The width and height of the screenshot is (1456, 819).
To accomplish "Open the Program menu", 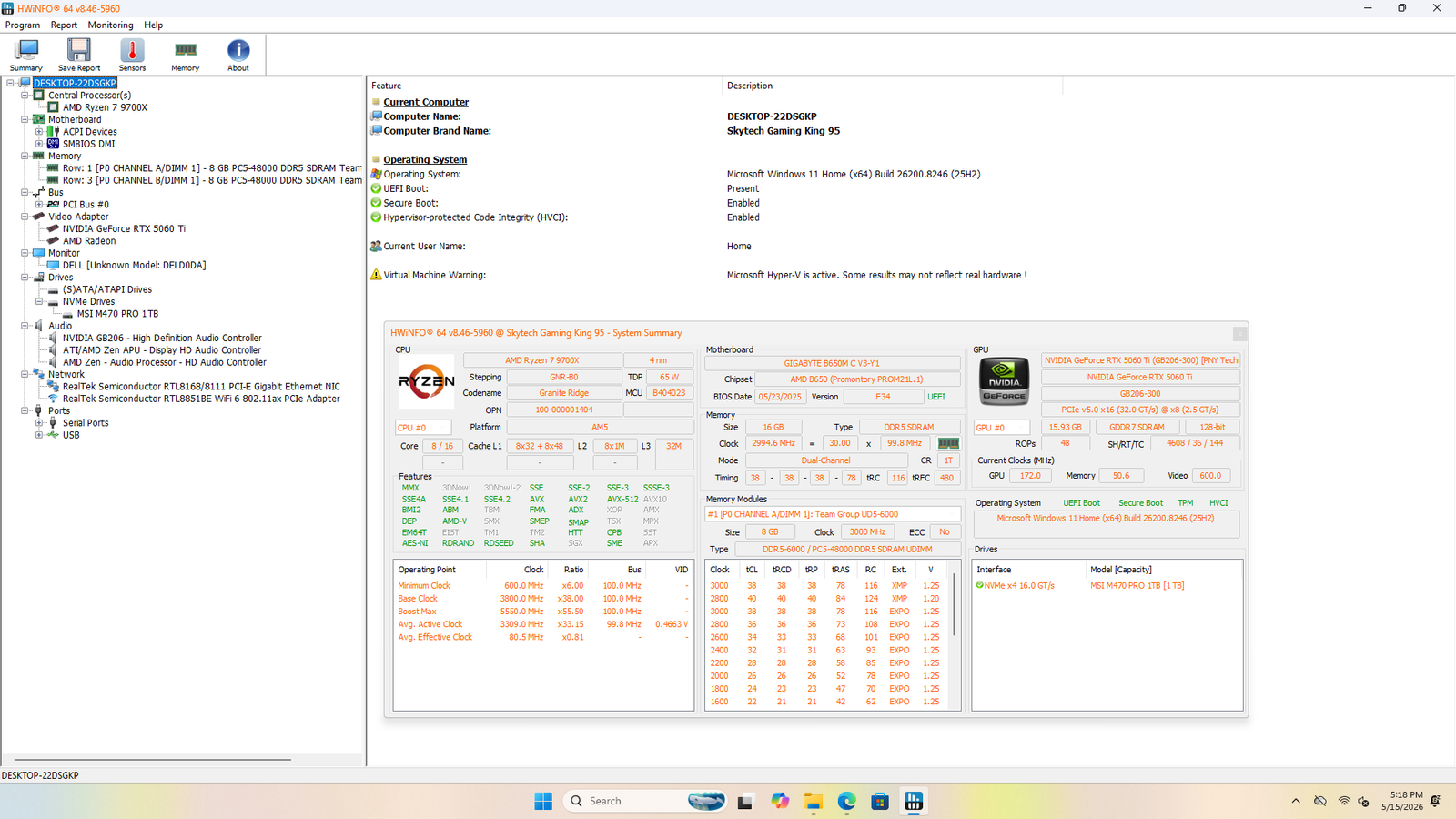I will click(23, 25).
